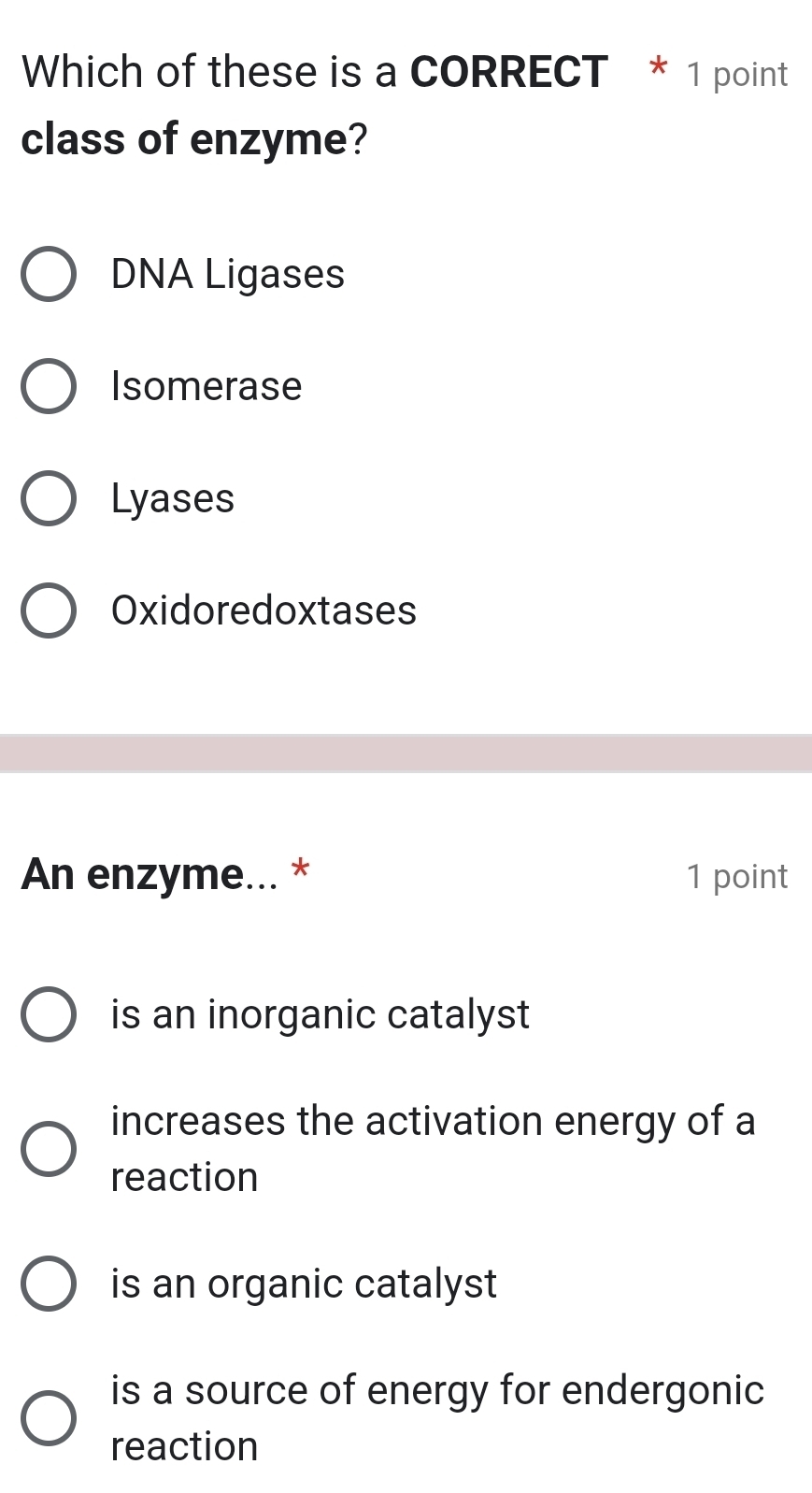This screenshot has width=812, height=1493.
Task: Select Oxidoredoxtases for the enzyme question
Action: [x=50, y=610]
